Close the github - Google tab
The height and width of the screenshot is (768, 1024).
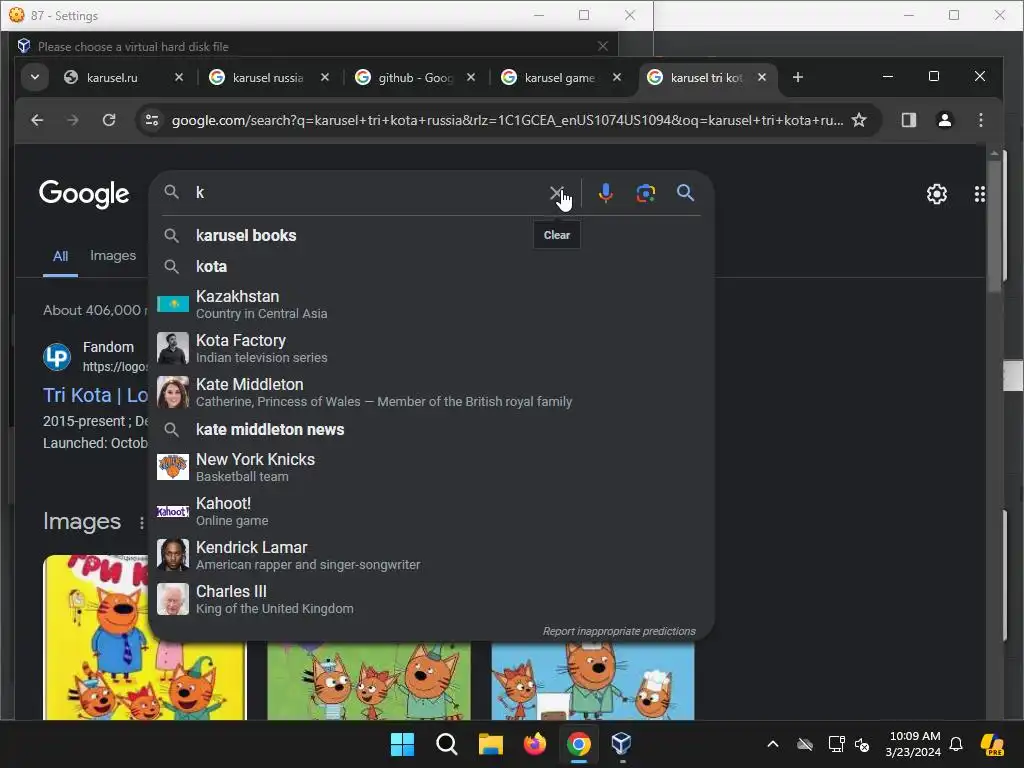point(471,77)
